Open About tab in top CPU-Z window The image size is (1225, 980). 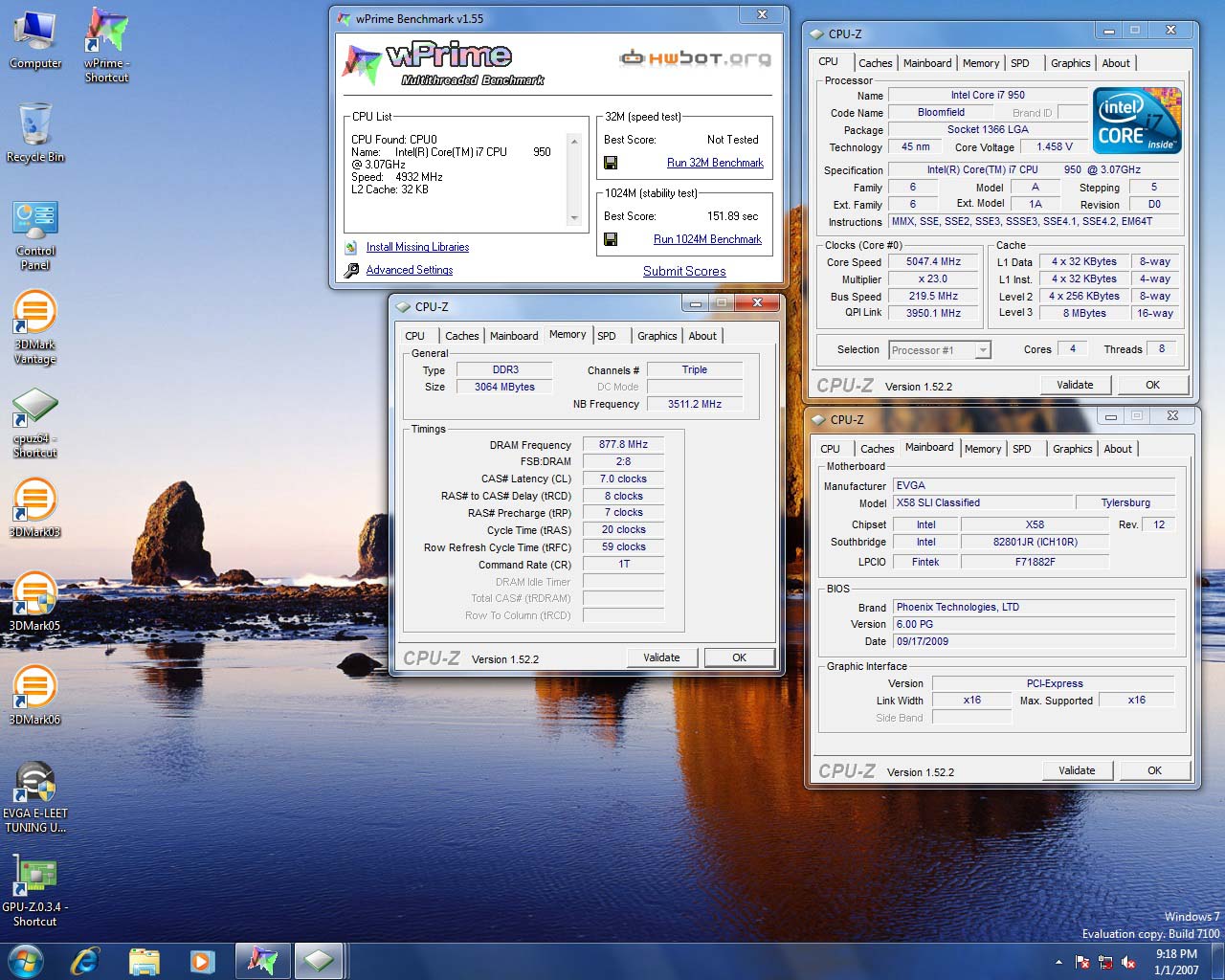1116,63
